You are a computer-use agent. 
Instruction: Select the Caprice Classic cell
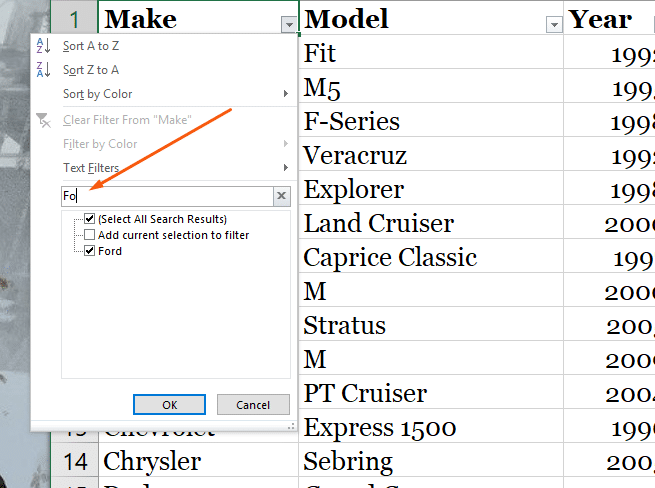(431, 257)
